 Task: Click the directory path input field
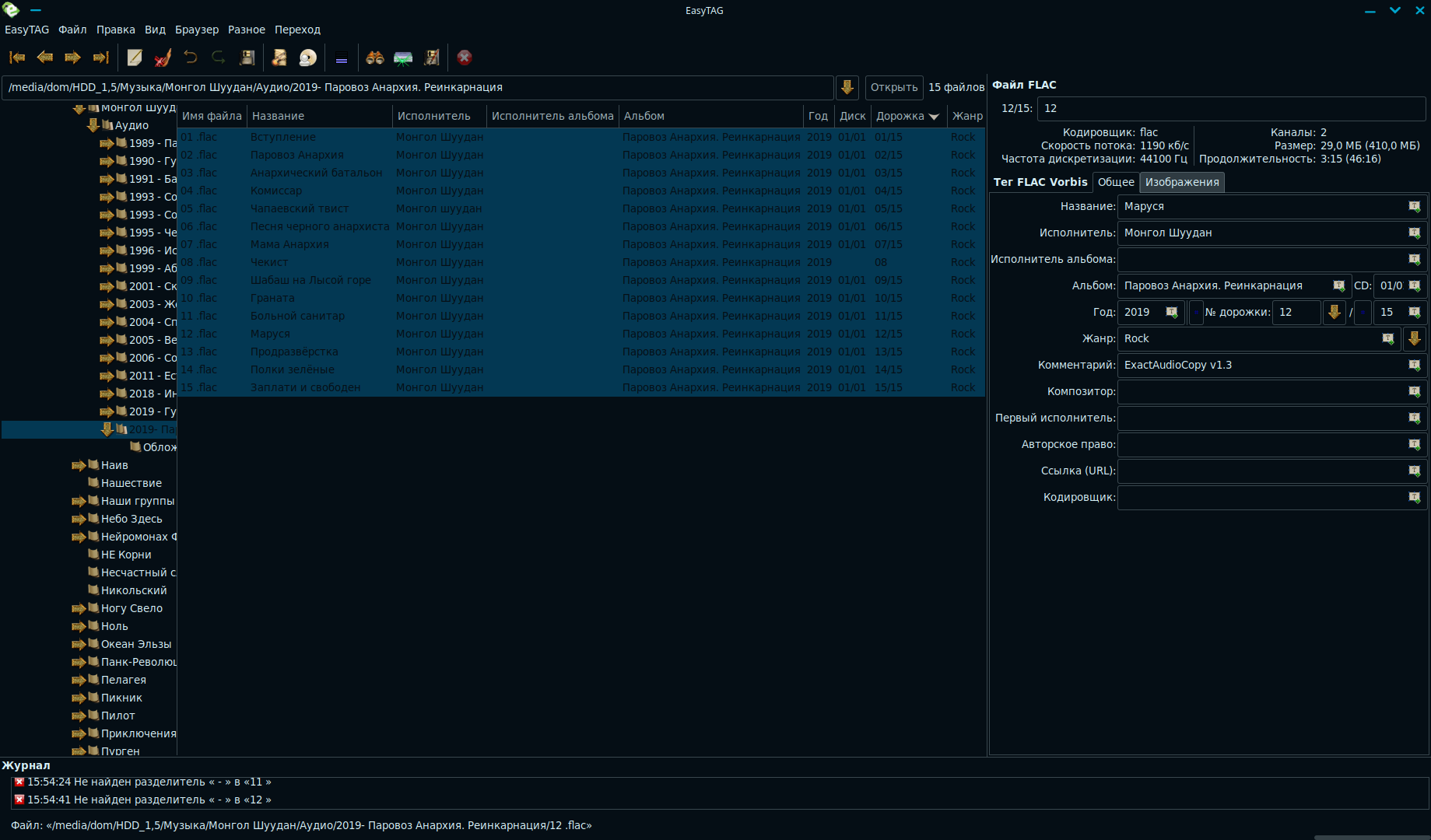click(x=418, y=87)
